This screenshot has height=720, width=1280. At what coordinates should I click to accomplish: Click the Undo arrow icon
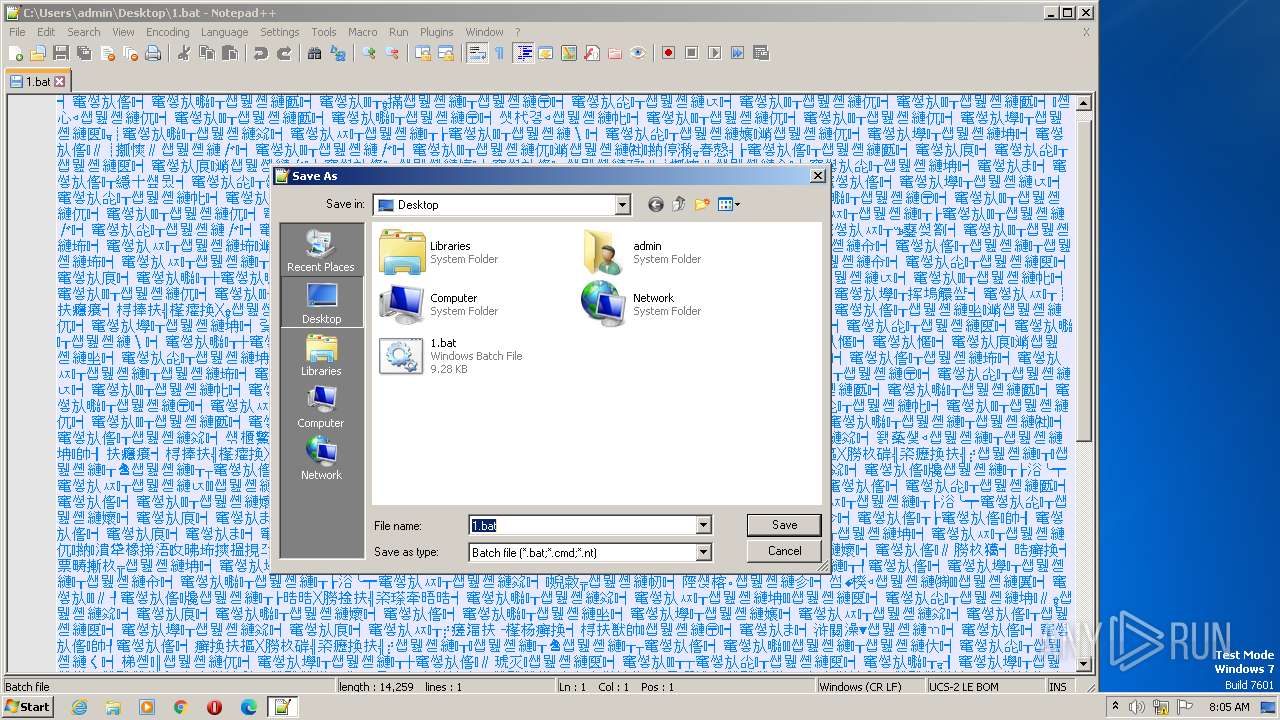(260, 53)
